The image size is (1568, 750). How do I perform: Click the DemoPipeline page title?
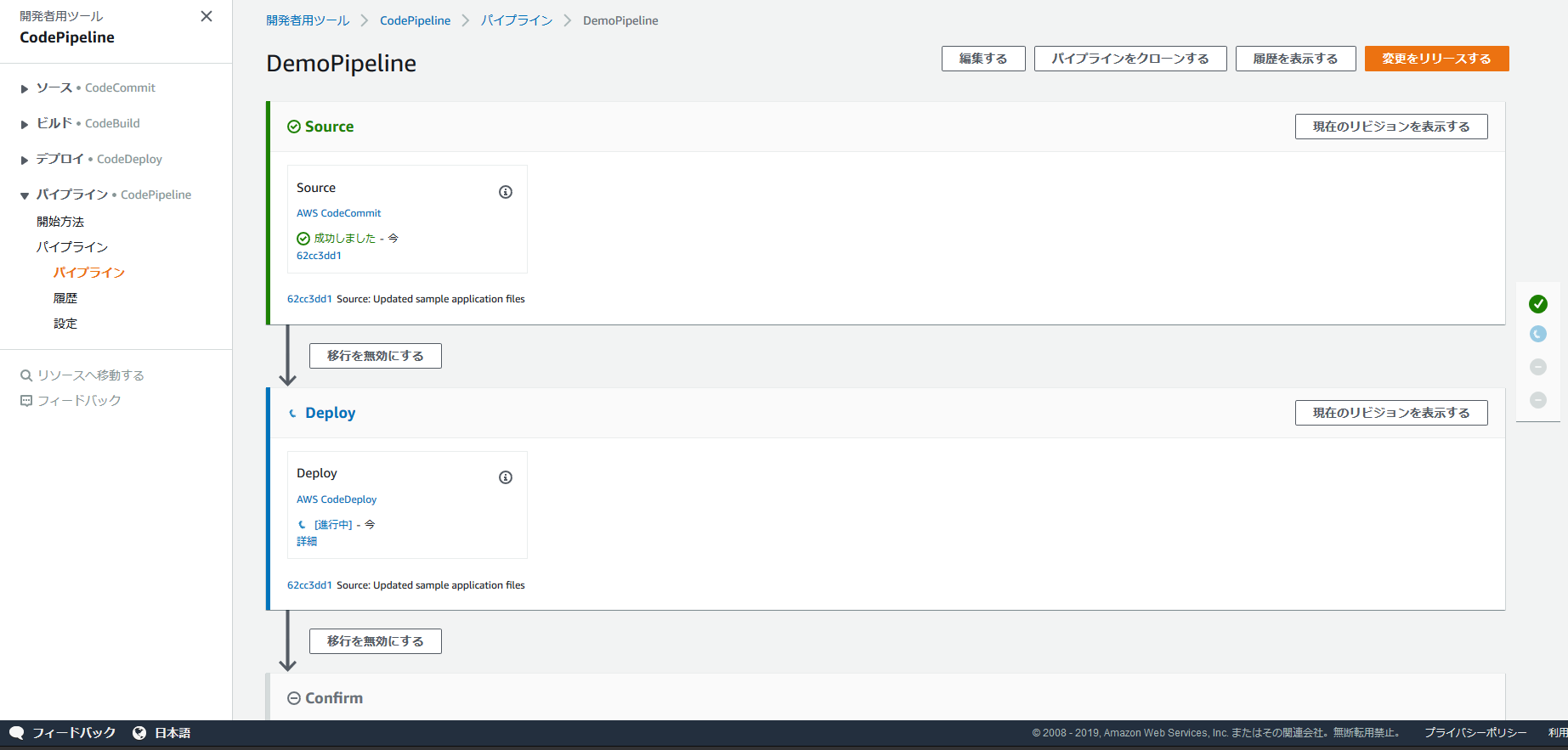342,64
